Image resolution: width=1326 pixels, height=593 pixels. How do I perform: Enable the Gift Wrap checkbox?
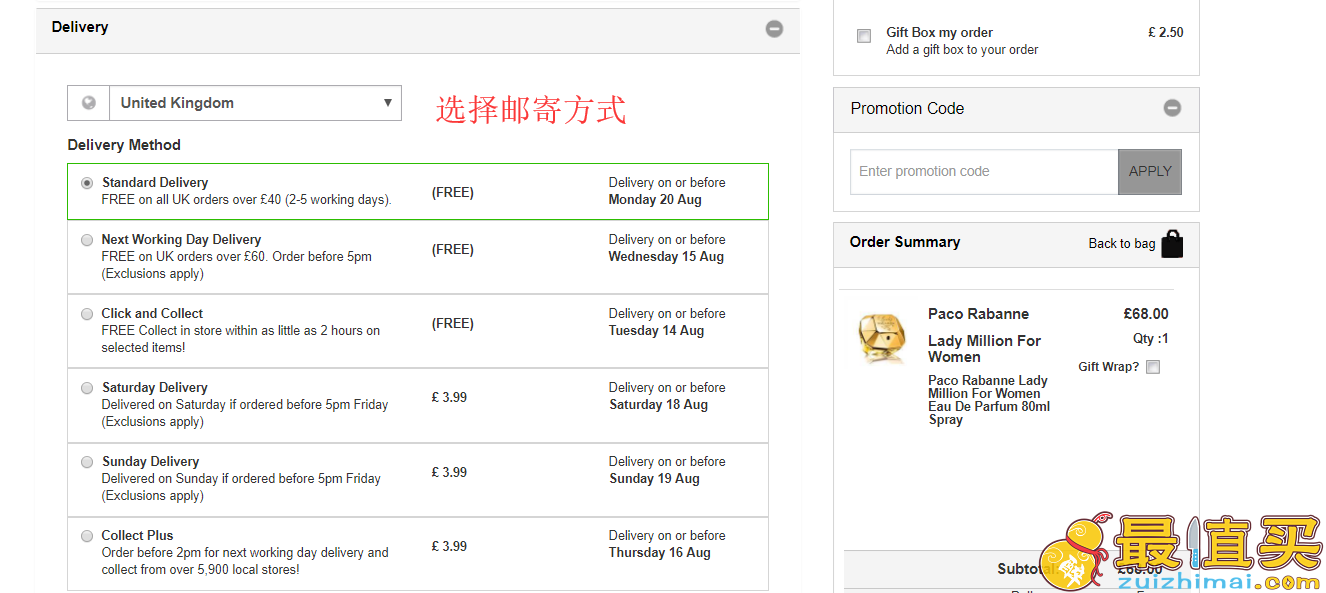pos(1153,367)
